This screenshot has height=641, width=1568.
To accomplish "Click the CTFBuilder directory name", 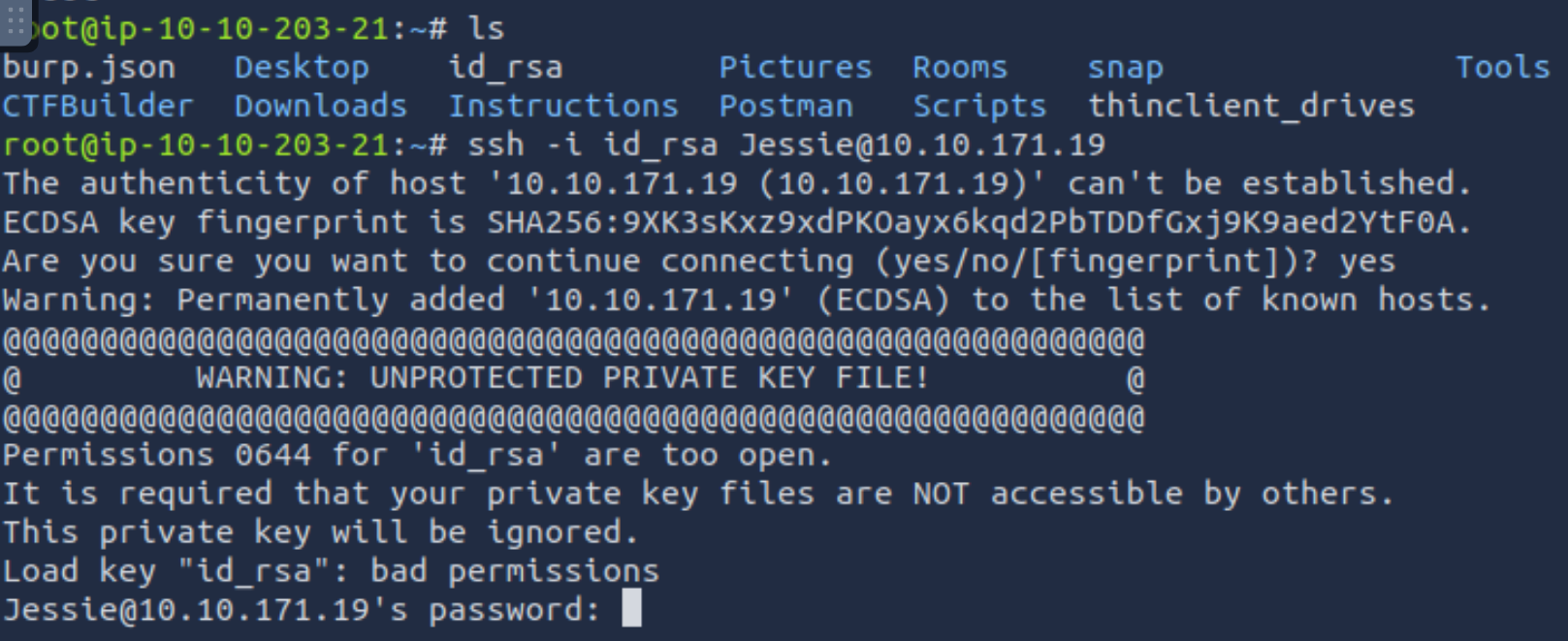I will click(98, 106).
